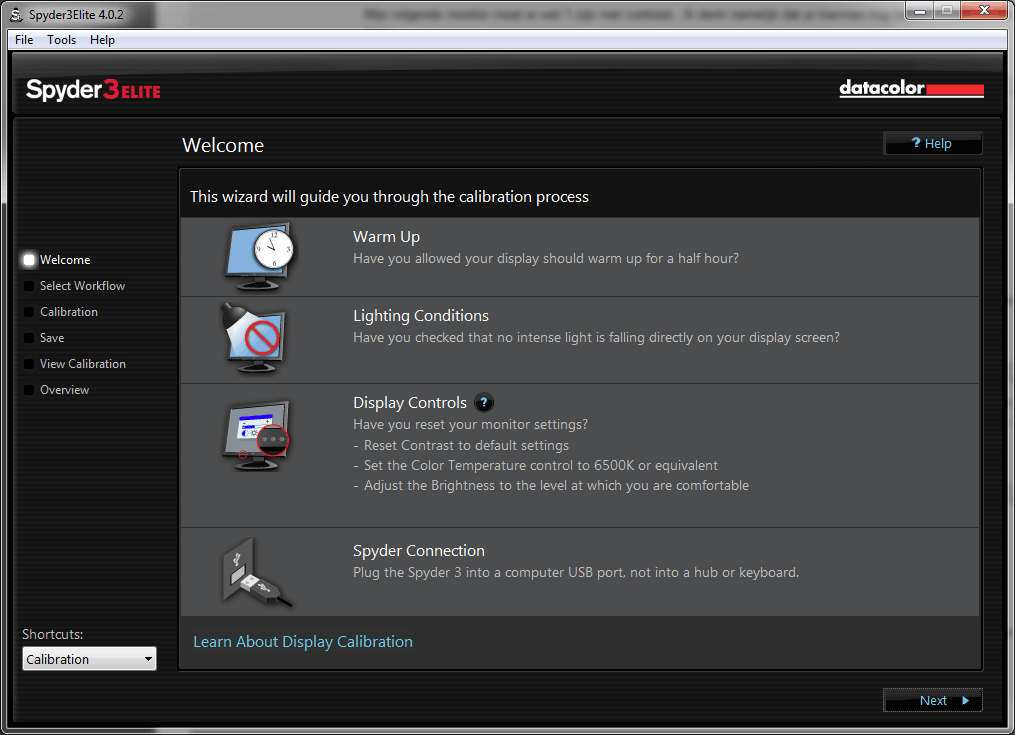Viewport: 1015px width, 735px height.
Task: Go to the Select Workflow step label
Action: (82, 286)
